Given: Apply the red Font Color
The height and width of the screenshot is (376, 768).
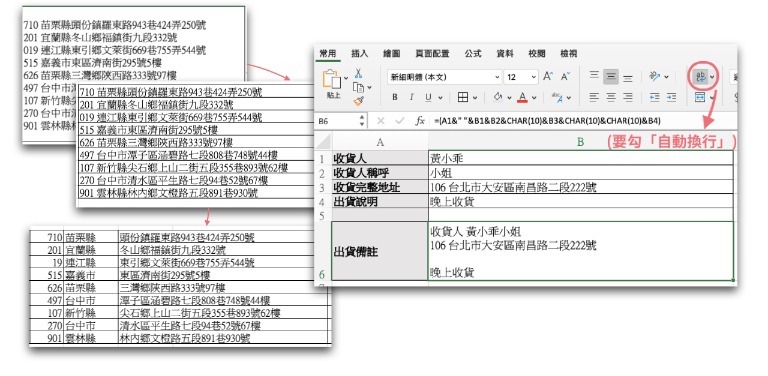Looking at the screenshot, I should point(523,97).
